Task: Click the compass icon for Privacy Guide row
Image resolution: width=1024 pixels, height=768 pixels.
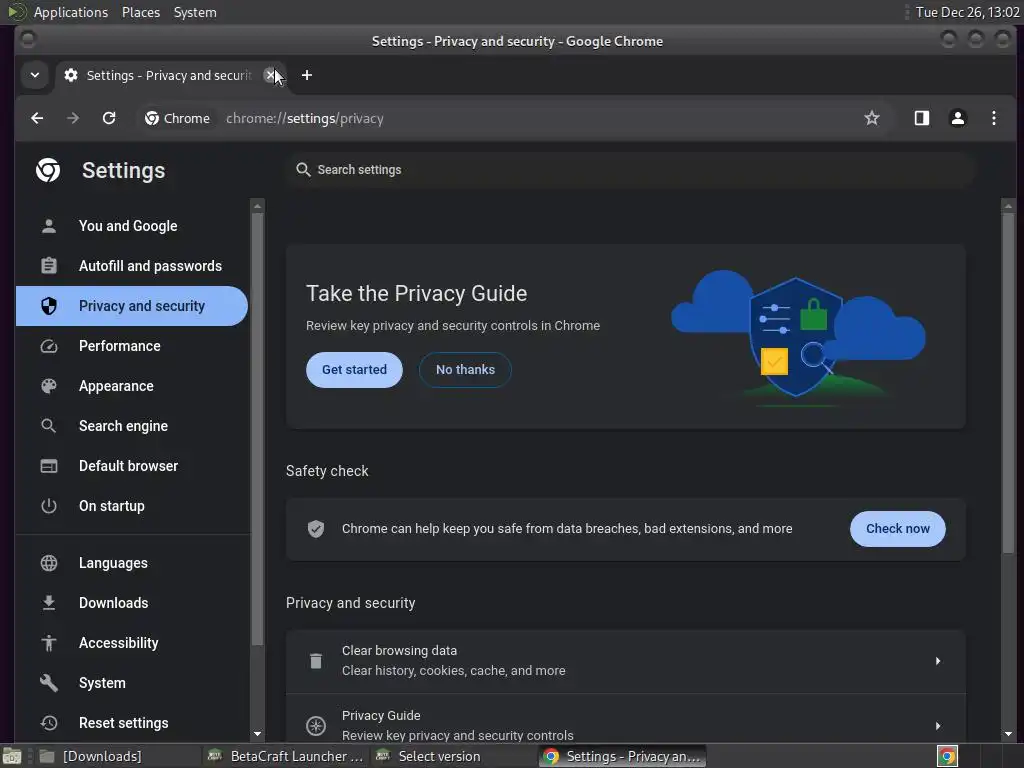Action: pyautogui.click(x=316, y=726)
